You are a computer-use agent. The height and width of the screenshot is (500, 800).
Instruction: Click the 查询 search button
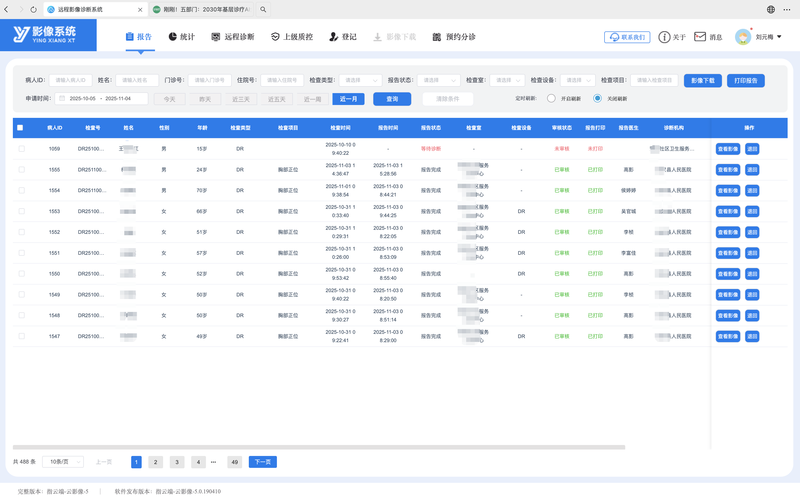click(x=392, y=99)
